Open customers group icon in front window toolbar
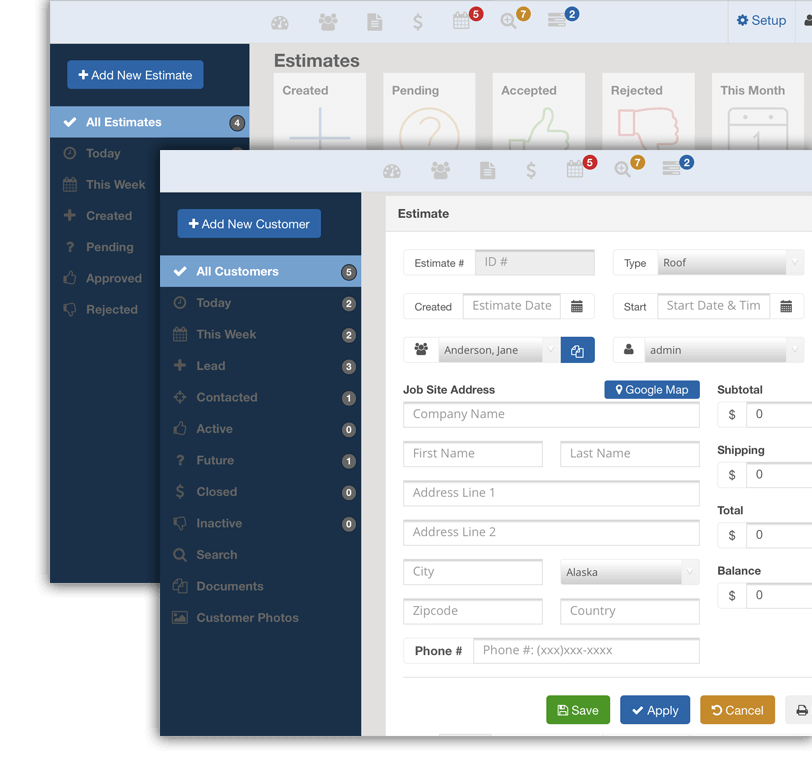The height and width of the screenshot is (764, 812). [440, 170]
